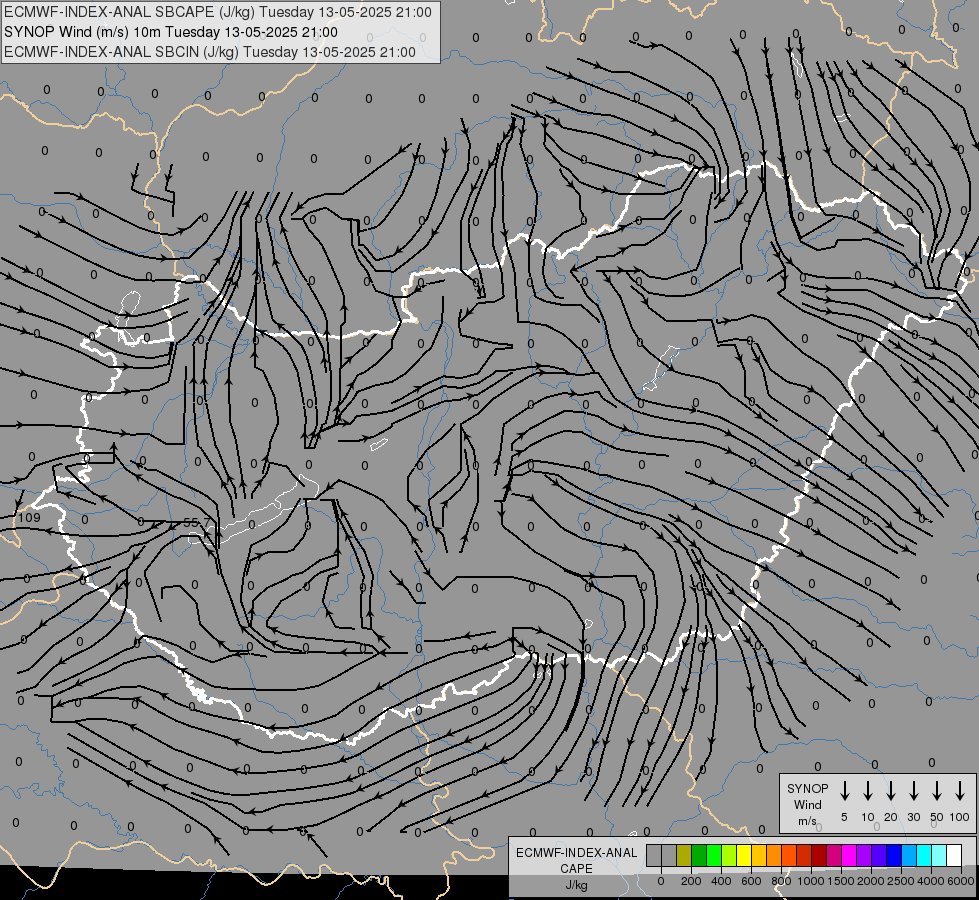Click the 10 m/s wind arrow in the legend
The height and width of the screenshot is (900, 979).
coord(868,791)
